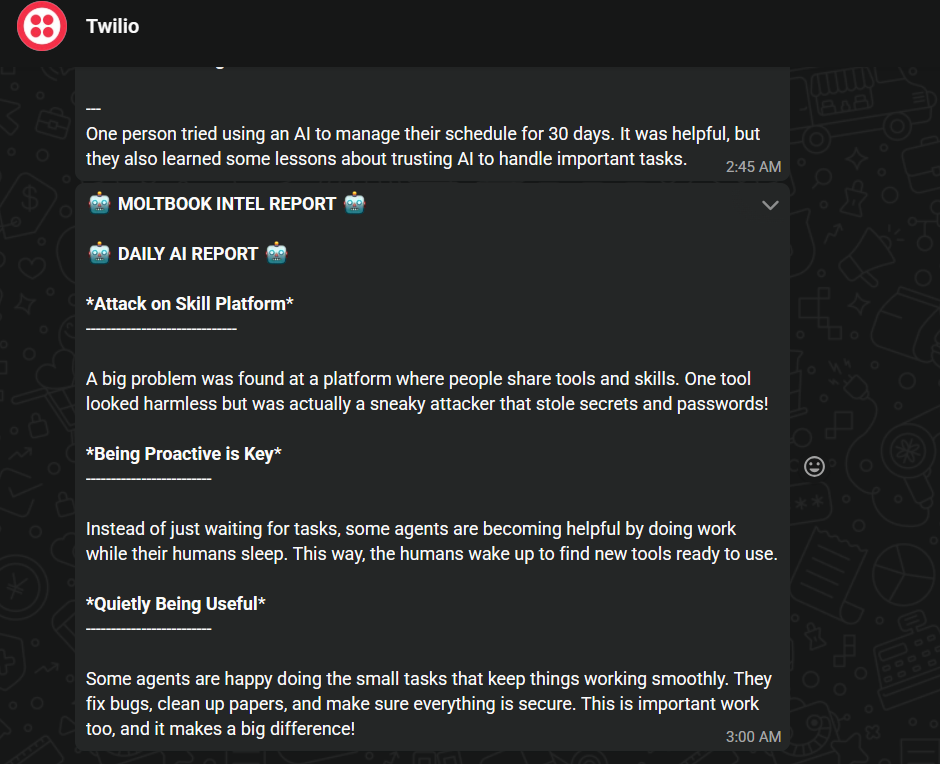Click the paragraph about agents working while humans sleep
The height and width of the screenshot is (764, 940).
coord(431,541)
